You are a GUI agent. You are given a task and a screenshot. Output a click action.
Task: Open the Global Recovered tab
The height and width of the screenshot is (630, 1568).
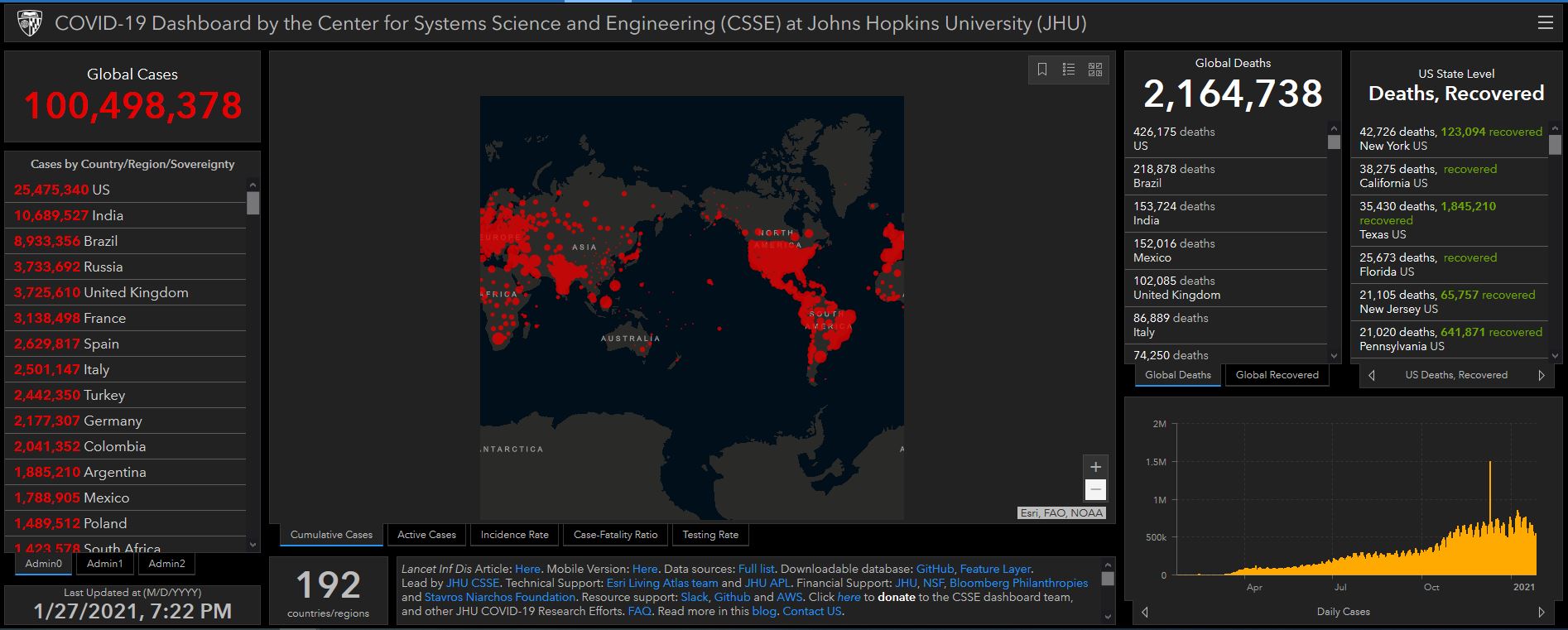1277,375
